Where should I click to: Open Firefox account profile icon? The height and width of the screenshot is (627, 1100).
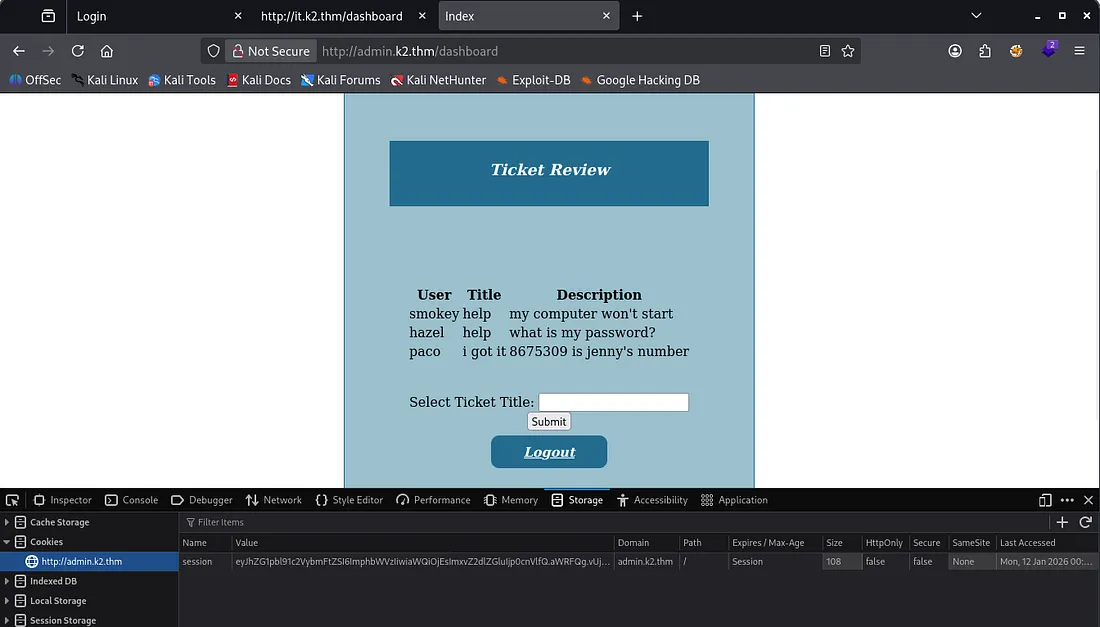coord(955,51)
